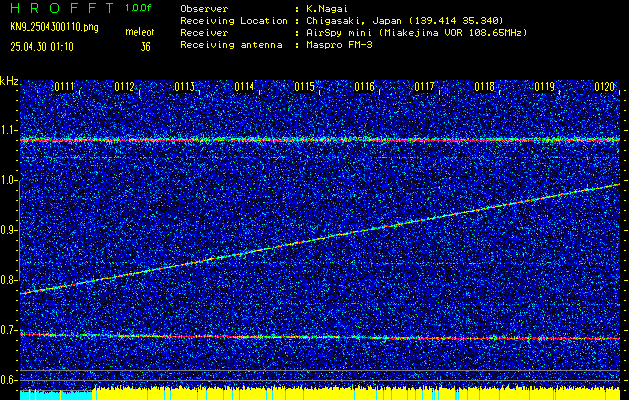Screen dimensions: 629x400
Task: Select the version label 1.00f
Action: pyautogui.click(x=138, y=8)
